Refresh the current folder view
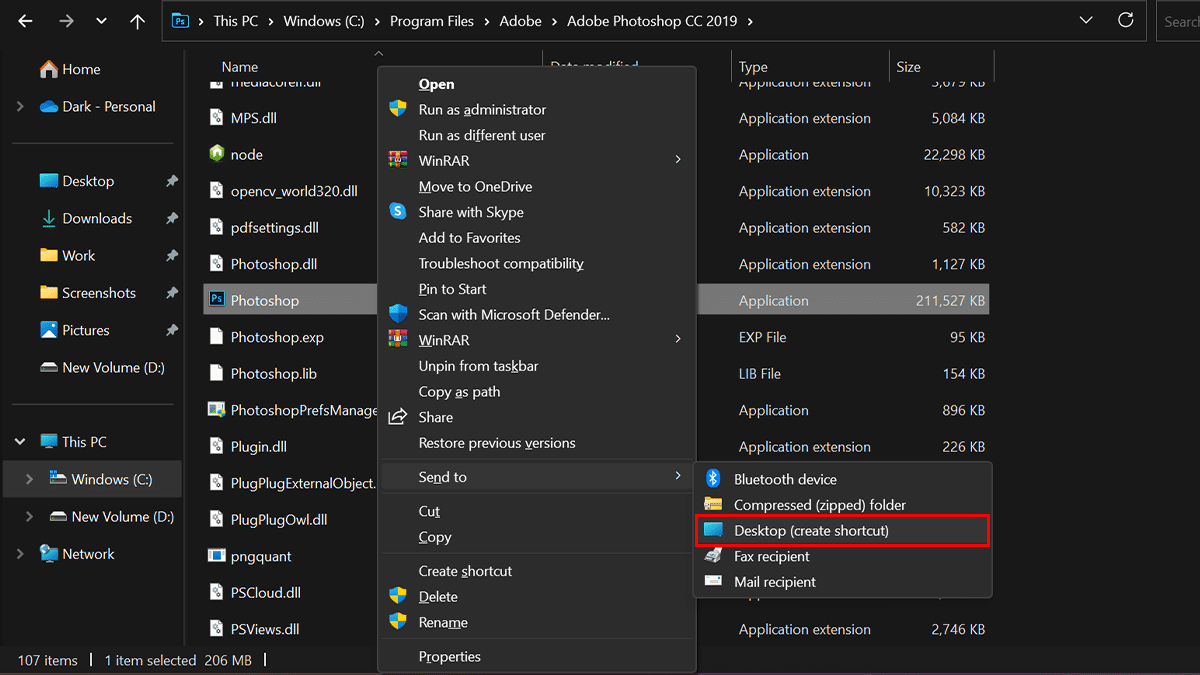 [x=1126, y=20]
